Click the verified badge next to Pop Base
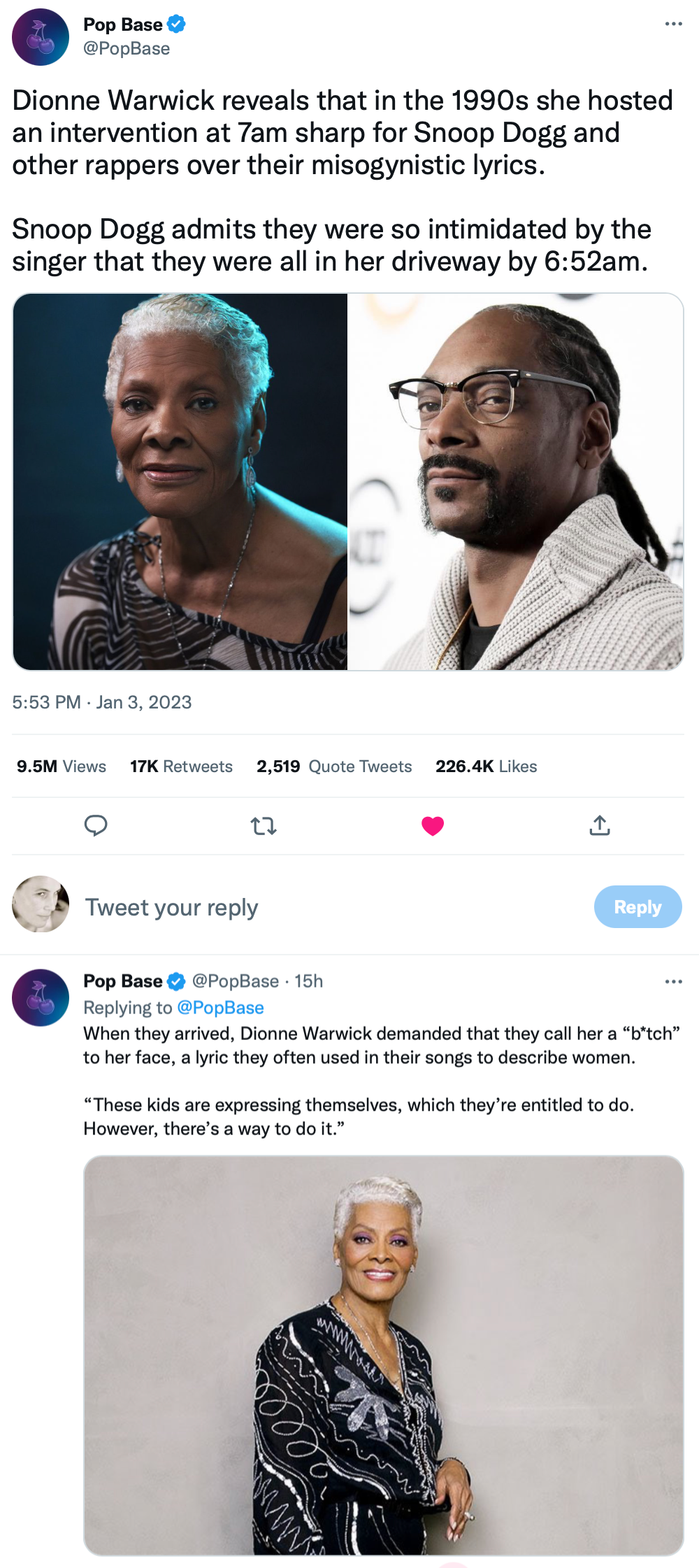Viewport: 699px width, 1568px height. tap(175, 23)
